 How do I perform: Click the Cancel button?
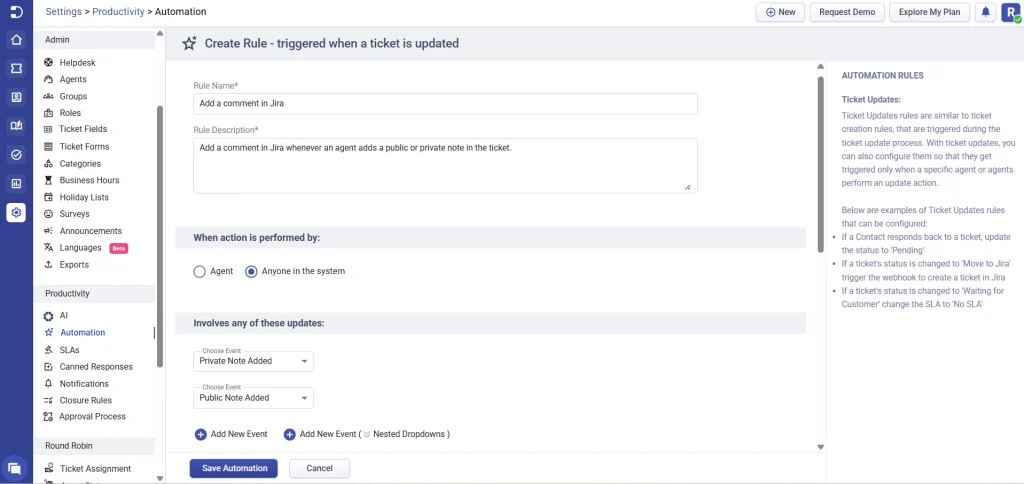[319, 468]
